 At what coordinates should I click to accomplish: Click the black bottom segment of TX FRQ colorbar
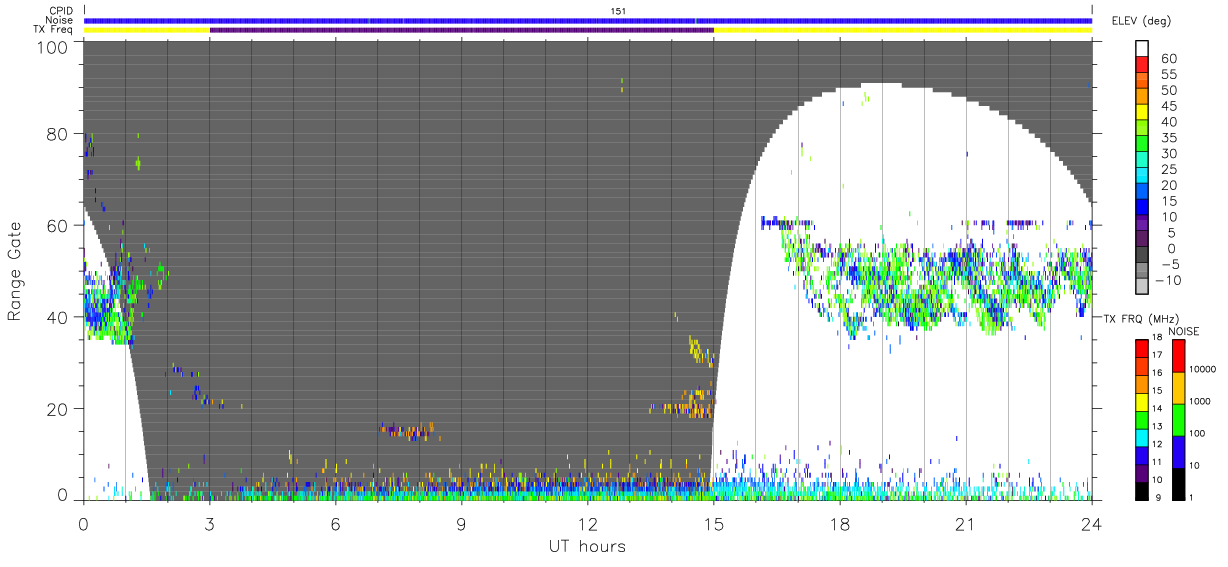click(1141, 490)
